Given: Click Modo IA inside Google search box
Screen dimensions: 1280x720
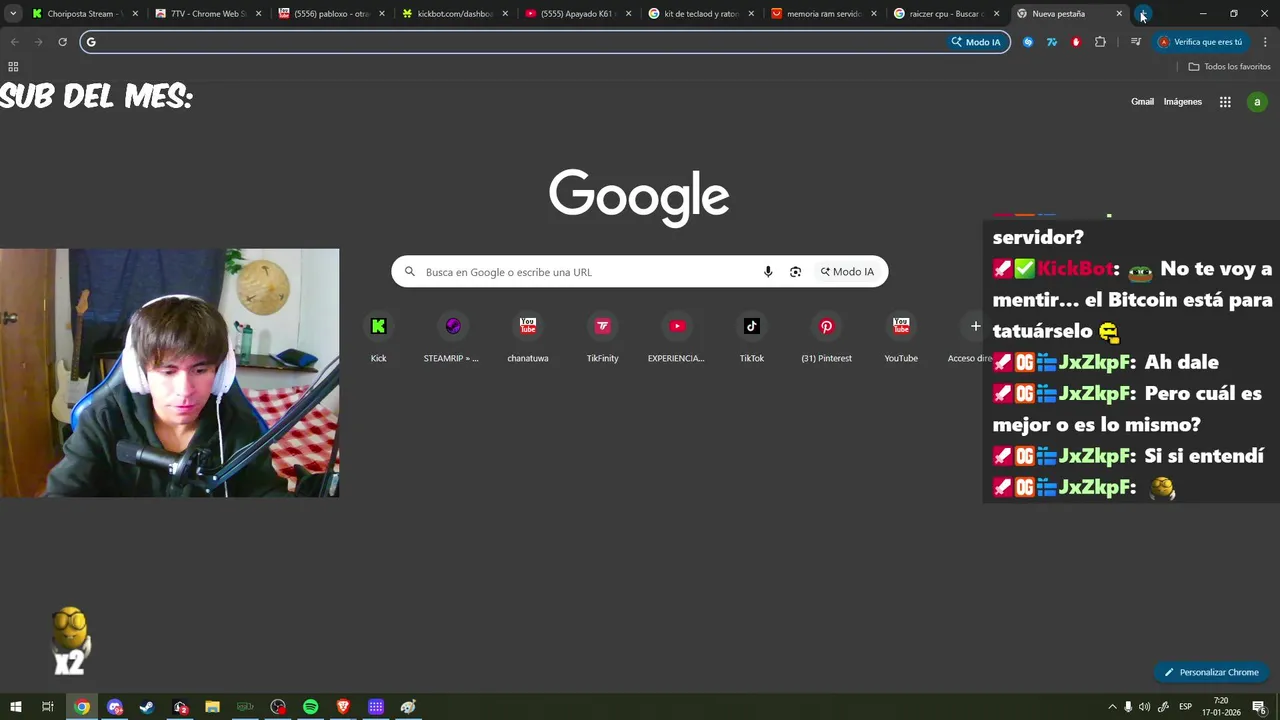Looking at the screenshot, I should [x=847, y=272].
